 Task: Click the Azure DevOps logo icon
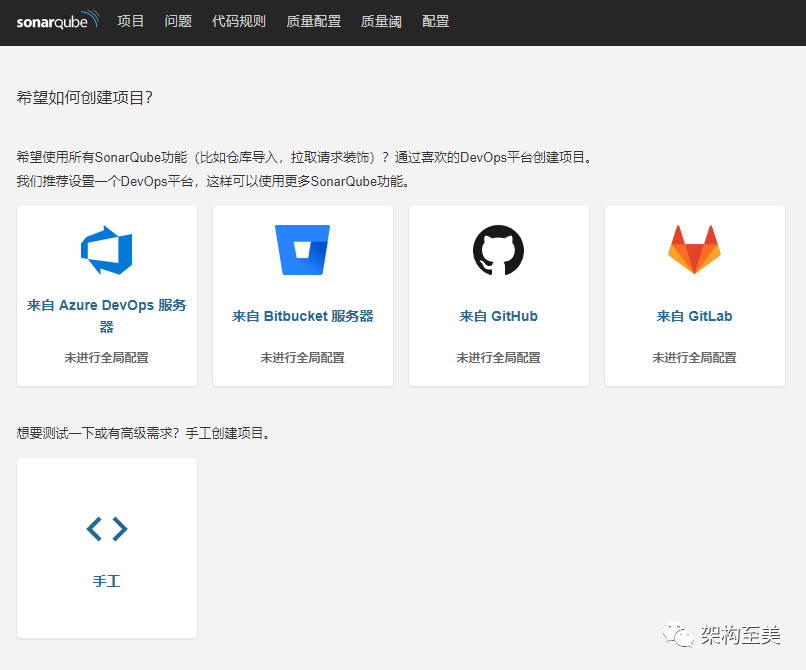[106, 250]
